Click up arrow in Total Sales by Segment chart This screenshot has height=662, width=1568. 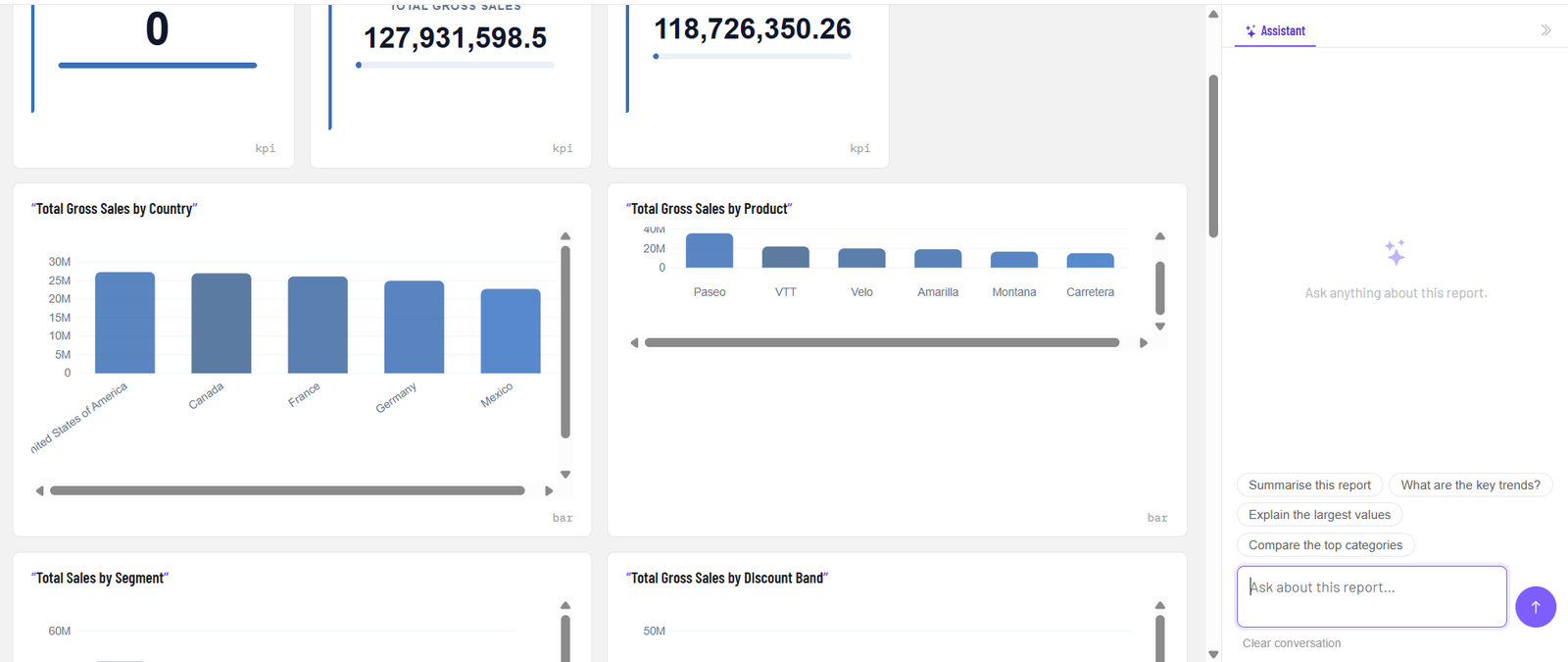click(x=565, y=606)
